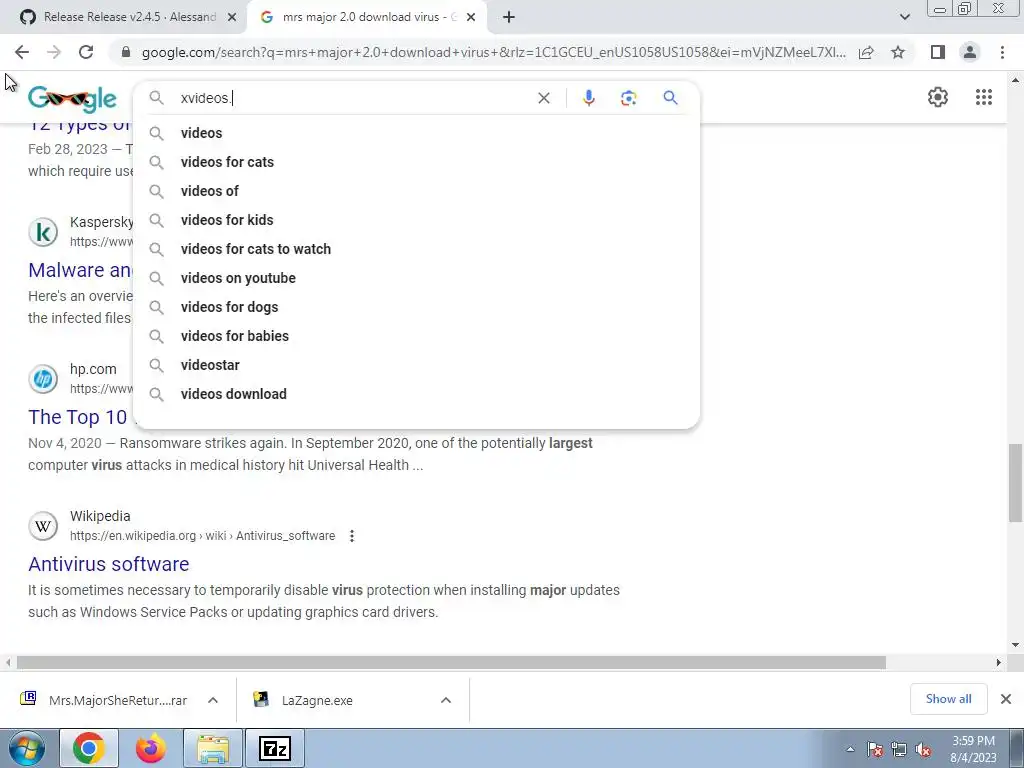The image size is (1024, 768).
Task: Share this page icon in address bar
Action: tap(866, 52)
